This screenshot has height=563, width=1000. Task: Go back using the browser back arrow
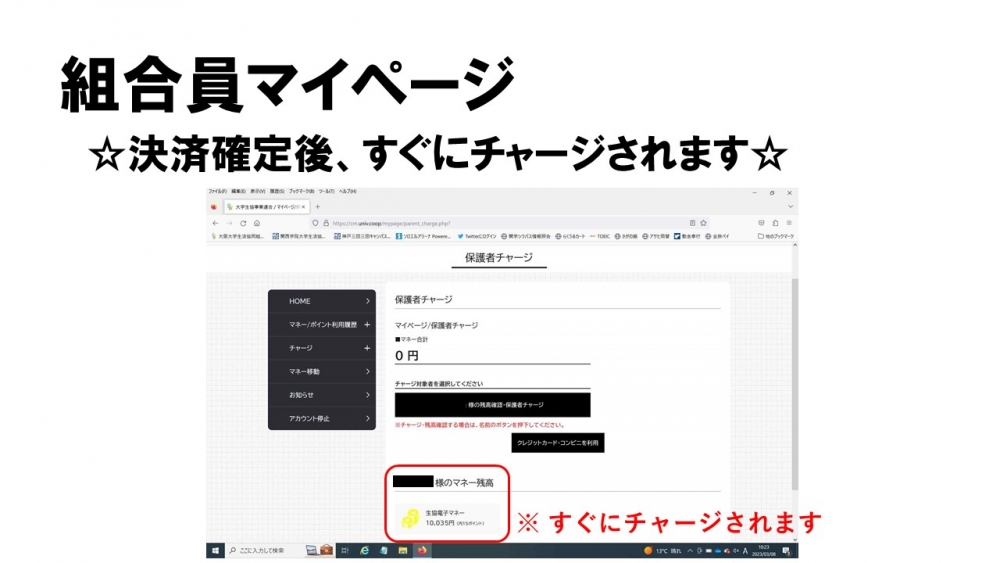[x=213, y=223]
